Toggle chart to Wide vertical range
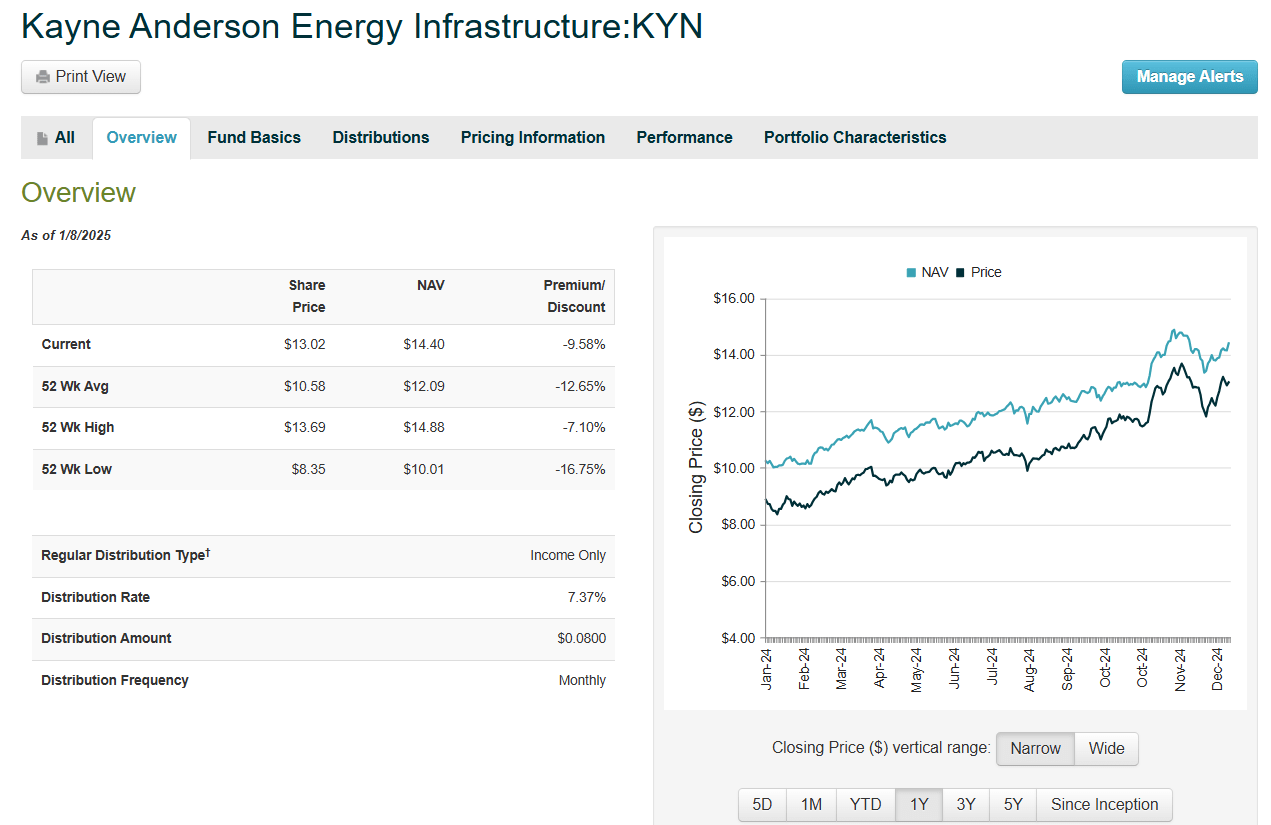This screenshot has height=825, width=1271. 1105,748
